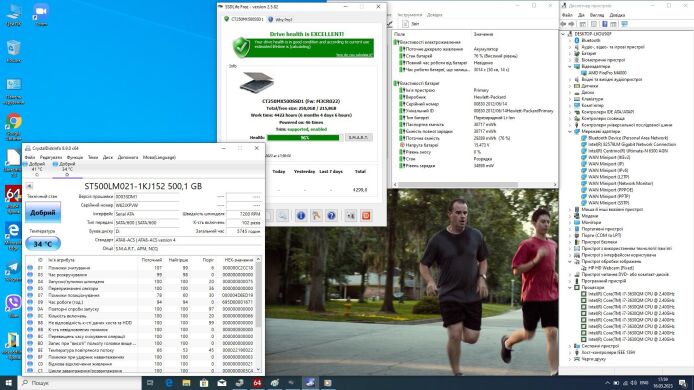Open the Файл menu in CrystalDiskInfo
694x390 pixels.
tap(30, 157)
